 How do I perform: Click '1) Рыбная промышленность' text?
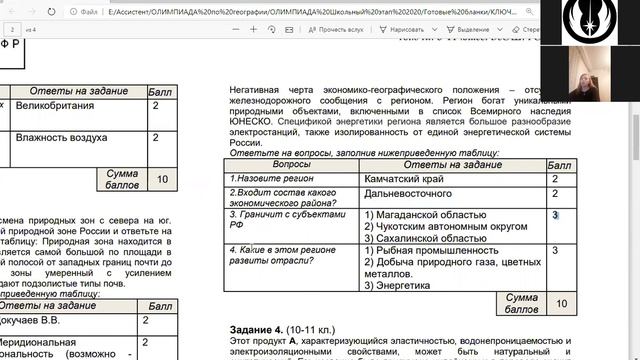click(x=431, y=250)
